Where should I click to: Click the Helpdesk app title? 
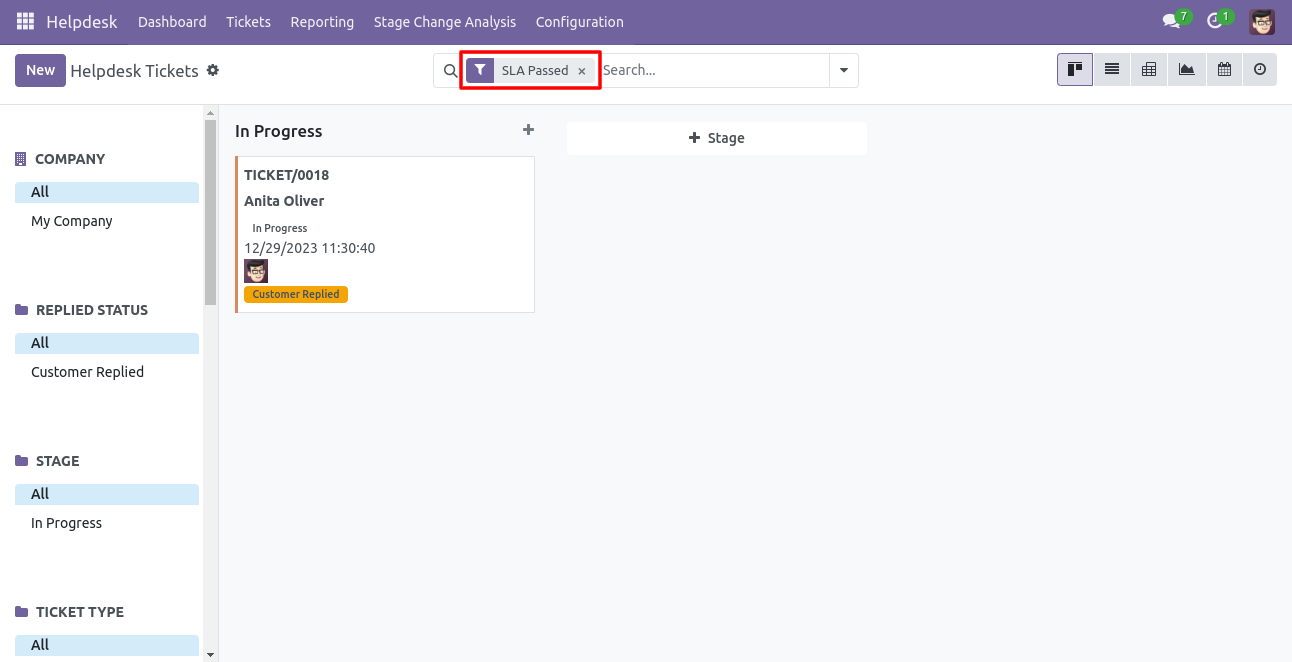pos(82,21)
